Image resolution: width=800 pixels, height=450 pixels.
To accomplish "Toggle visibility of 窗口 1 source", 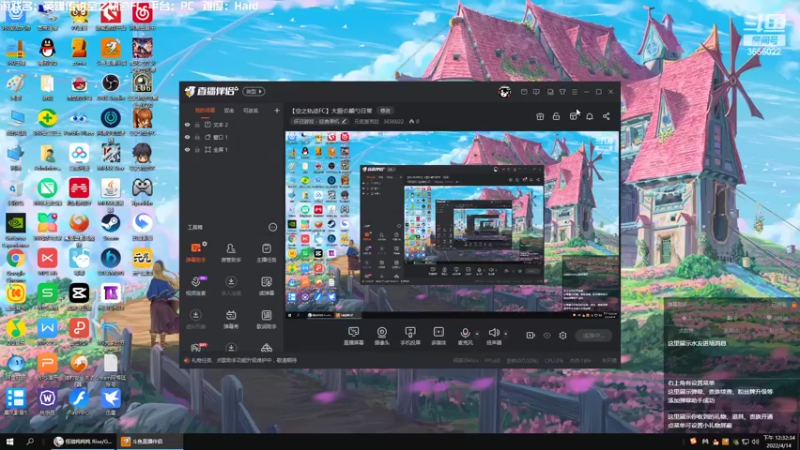I will [x=187, y=137].
